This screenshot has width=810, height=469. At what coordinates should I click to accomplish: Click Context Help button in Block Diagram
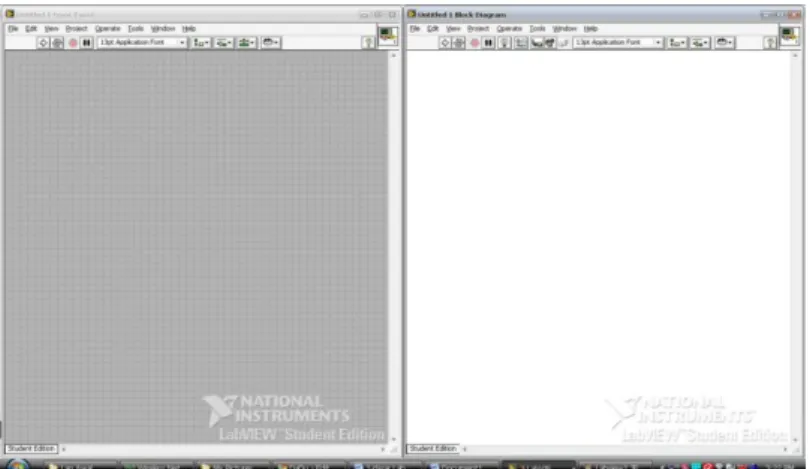(x=770, y=42)
